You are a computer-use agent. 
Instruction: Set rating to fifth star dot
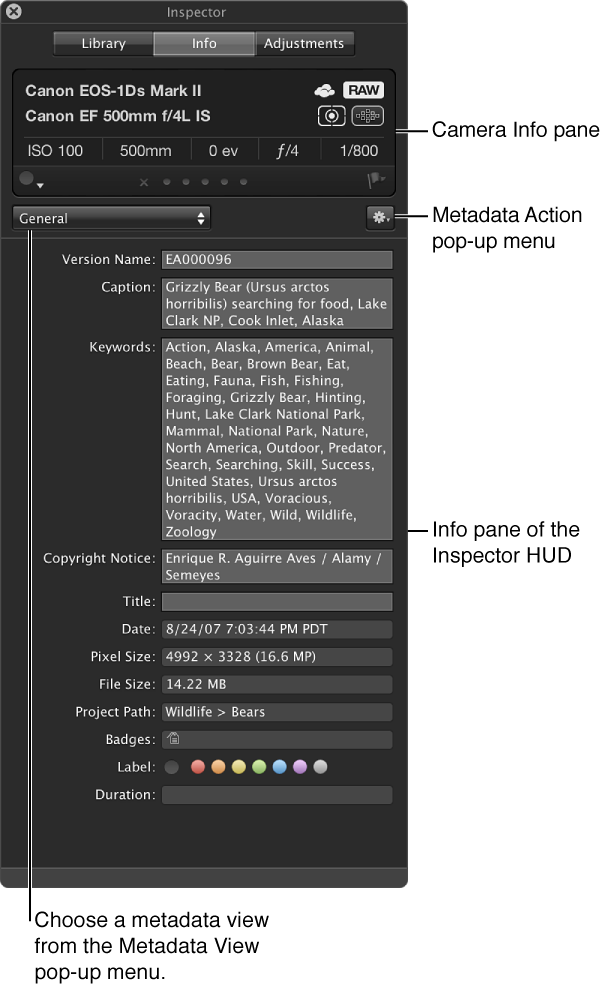pyautogui.click(x=244, y=182)
